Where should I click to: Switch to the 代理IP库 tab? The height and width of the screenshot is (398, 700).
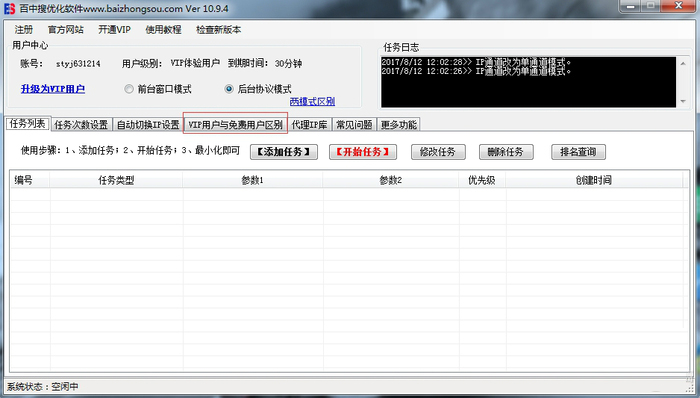309,124
